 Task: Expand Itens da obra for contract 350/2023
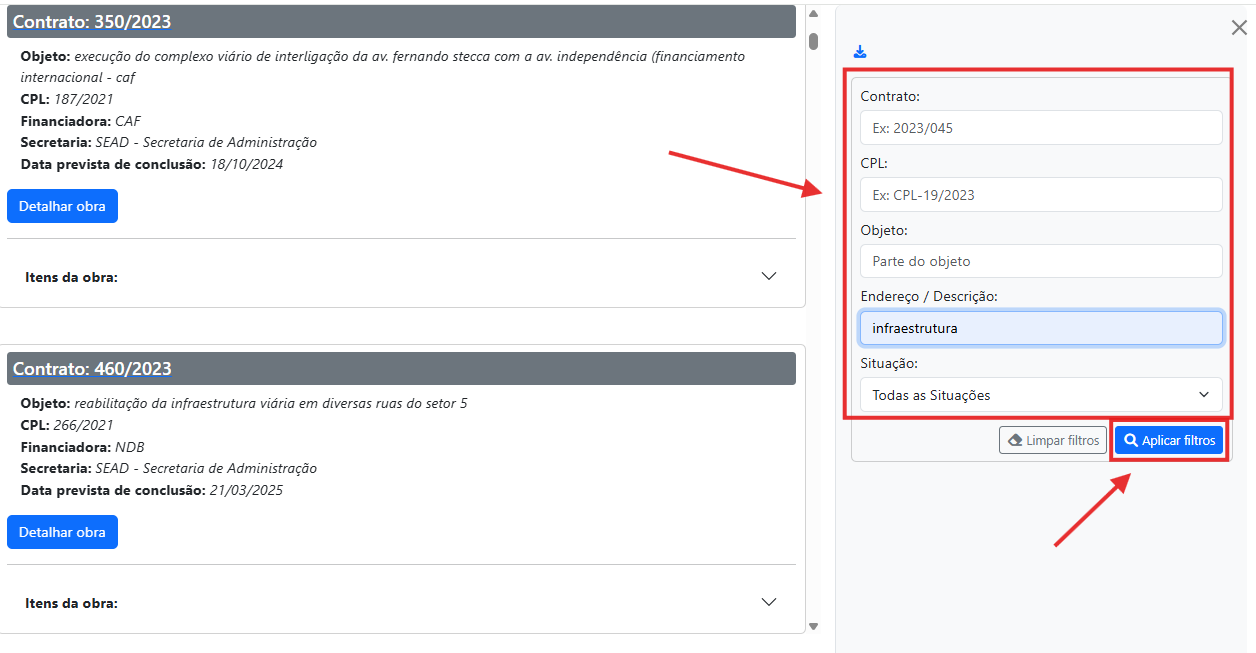tap(768, 276)
